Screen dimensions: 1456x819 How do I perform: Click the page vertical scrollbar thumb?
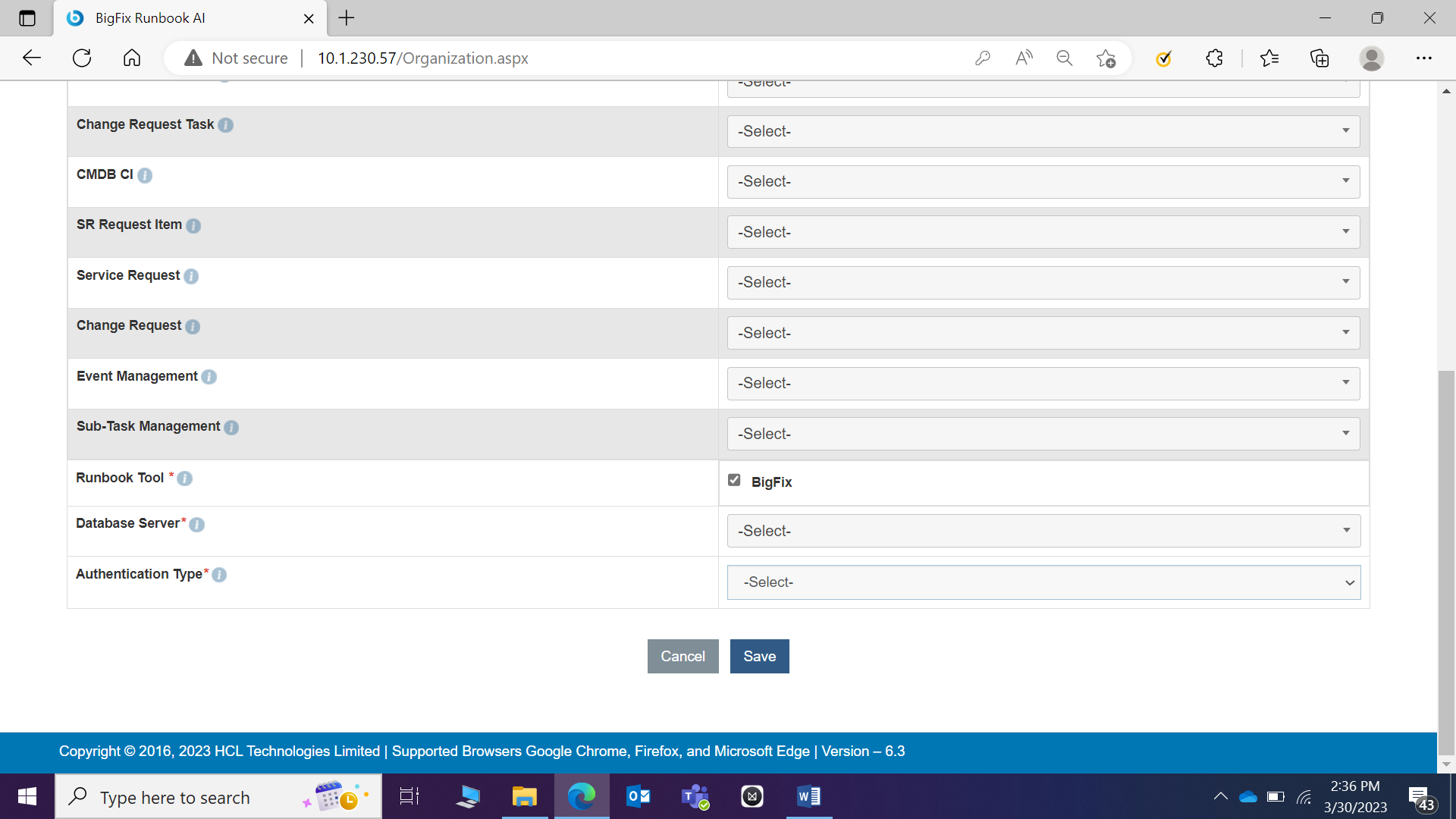[x=1446, y=561]
